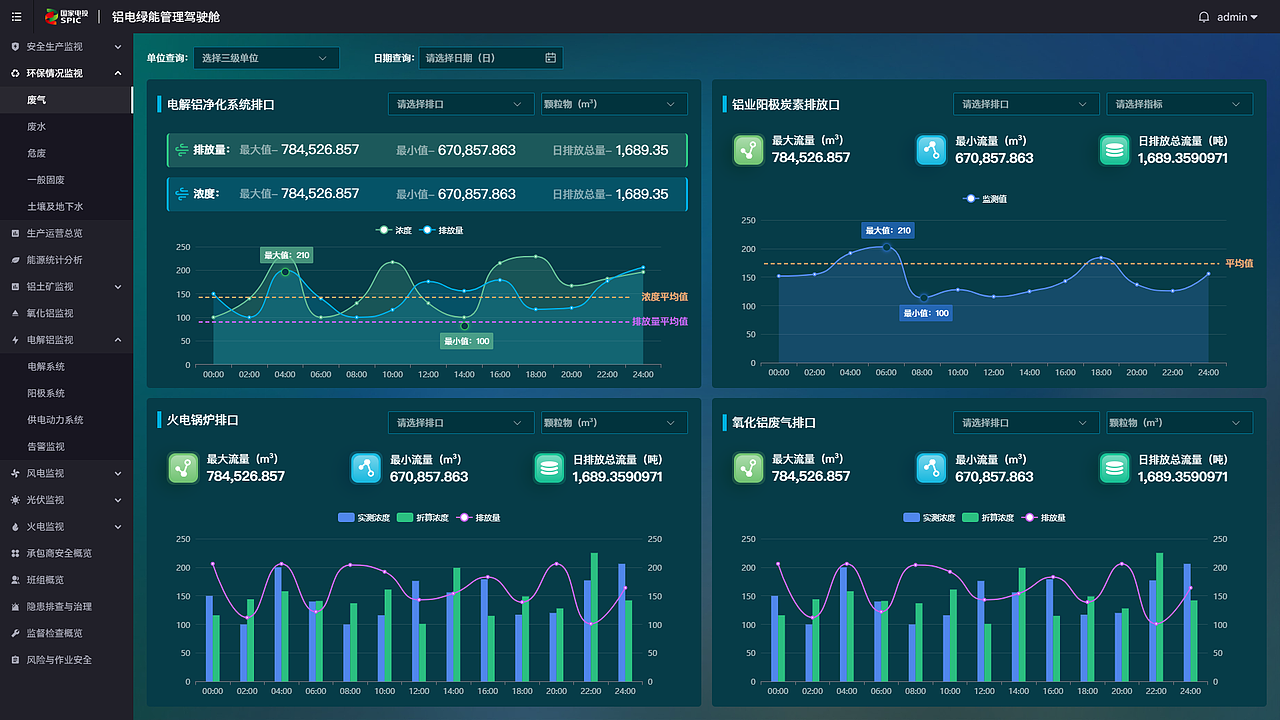Click the 环保情况监视 recycle icon

pos(15,73)
